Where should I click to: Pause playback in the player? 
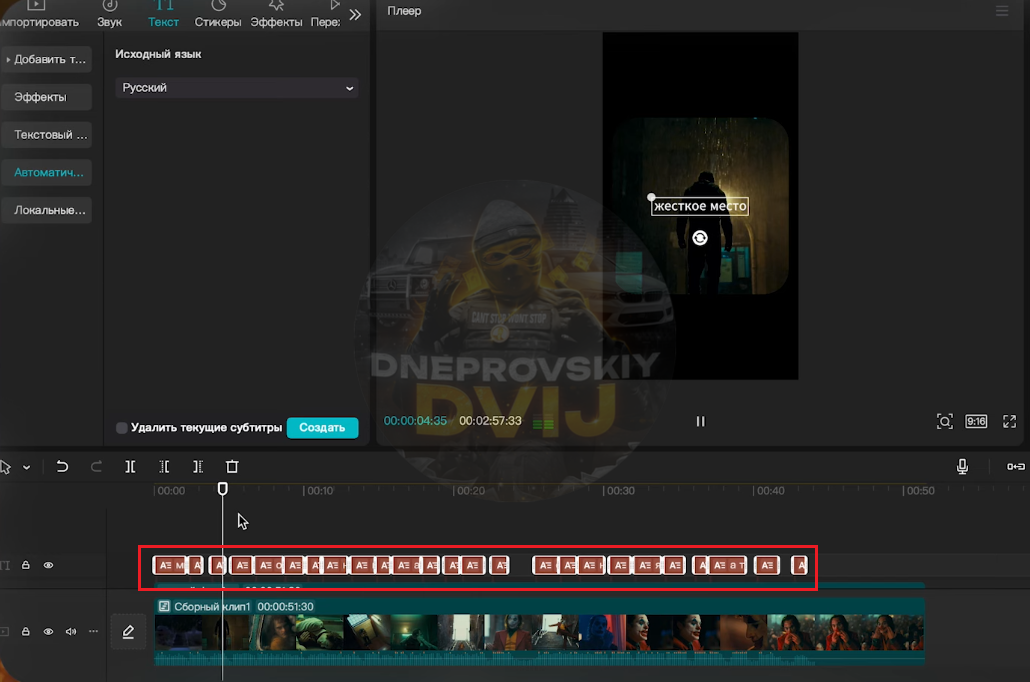point(700,421)
